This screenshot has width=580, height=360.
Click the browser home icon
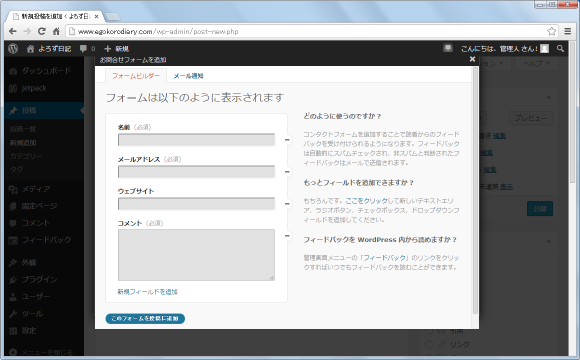point(56,31)
